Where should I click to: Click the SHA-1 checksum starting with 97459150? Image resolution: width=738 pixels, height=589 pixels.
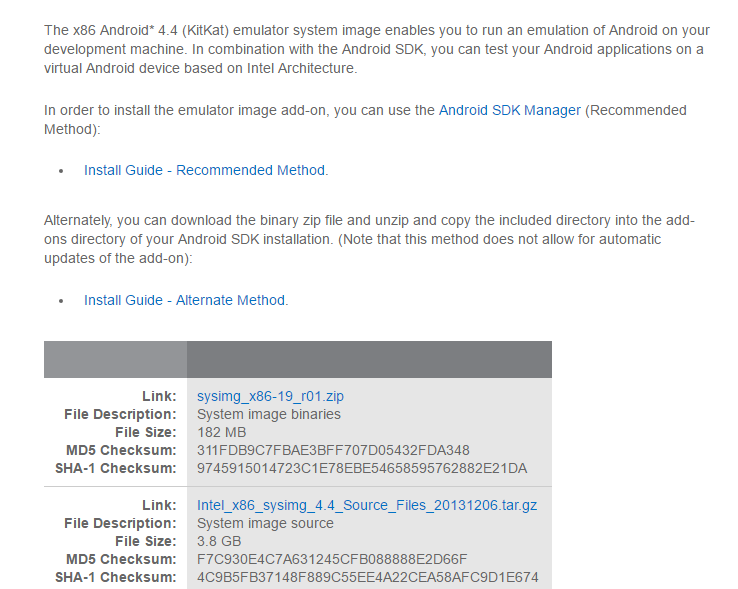[362, 468]
